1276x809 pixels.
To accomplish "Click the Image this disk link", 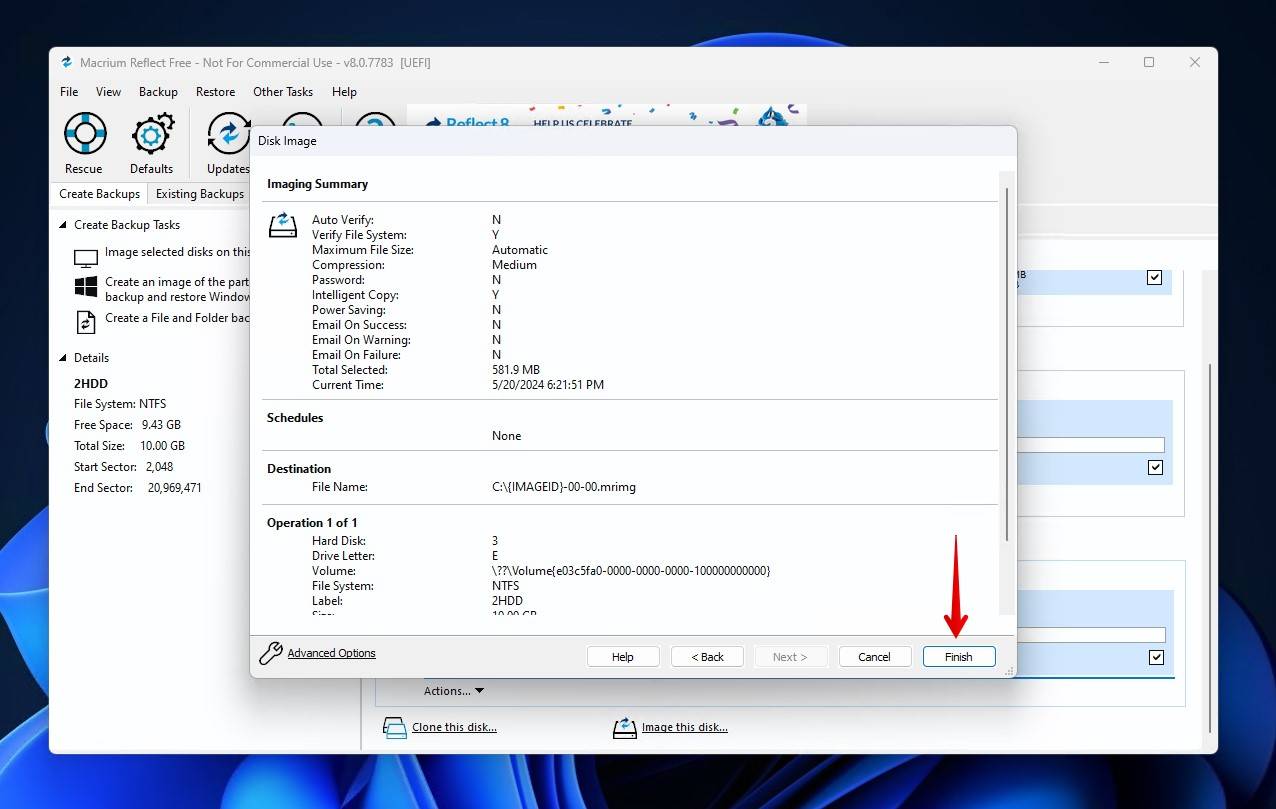I will pos(685,728).
